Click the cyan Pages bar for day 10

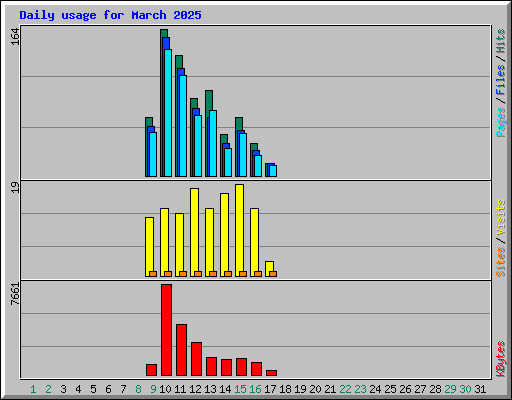coord(168,113)
